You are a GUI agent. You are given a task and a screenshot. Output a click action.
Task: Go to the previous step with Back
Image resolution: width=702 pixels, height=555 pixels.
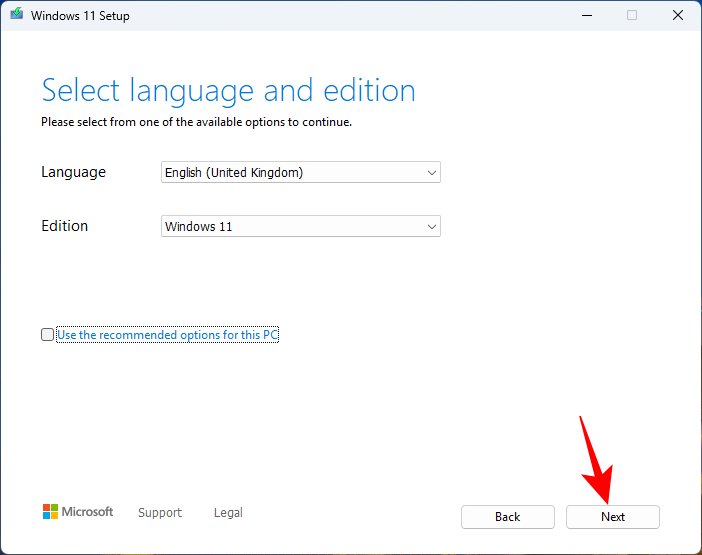point(507,517)
